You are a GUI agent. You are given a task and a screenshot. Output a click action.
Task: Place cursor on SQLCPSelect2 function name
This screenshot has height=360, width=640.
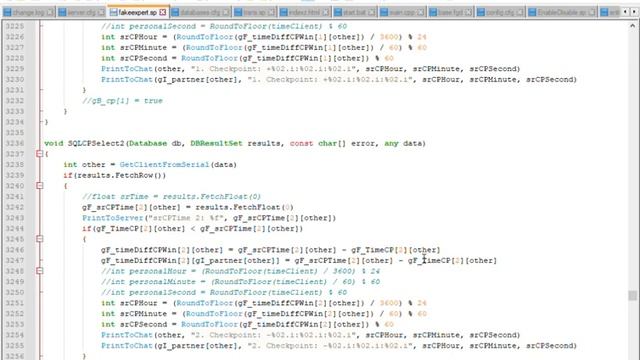96,143
